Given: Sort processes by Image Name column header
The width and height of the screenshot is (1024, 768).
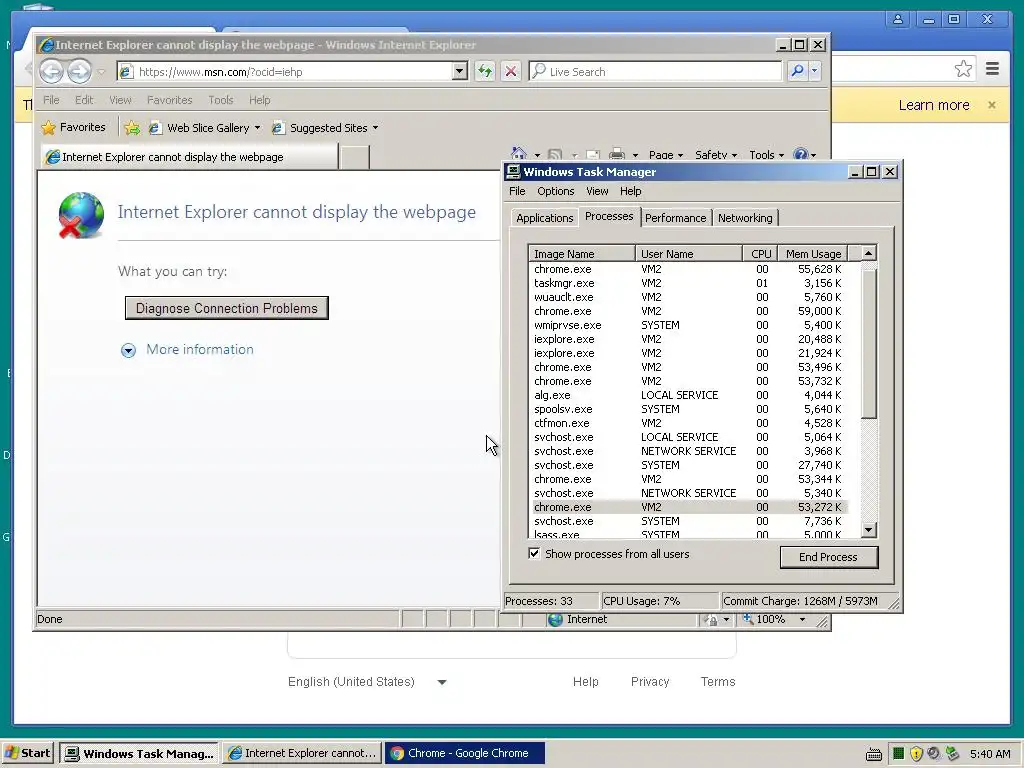Looking at the screenshot, I should point(581,254).
